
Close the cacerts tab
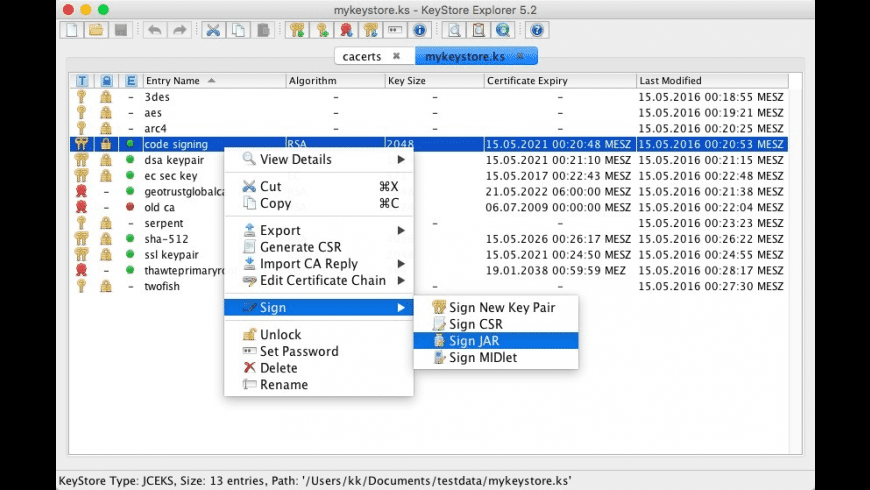click(x=396, y=57)
